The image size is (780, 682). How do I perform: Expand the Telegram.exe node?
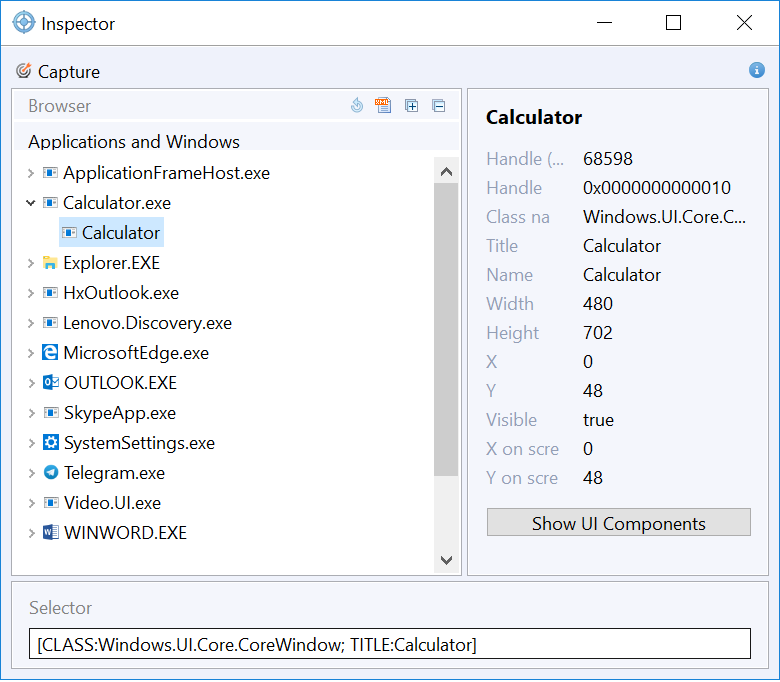pyautogui.click(x=31, y=473)
